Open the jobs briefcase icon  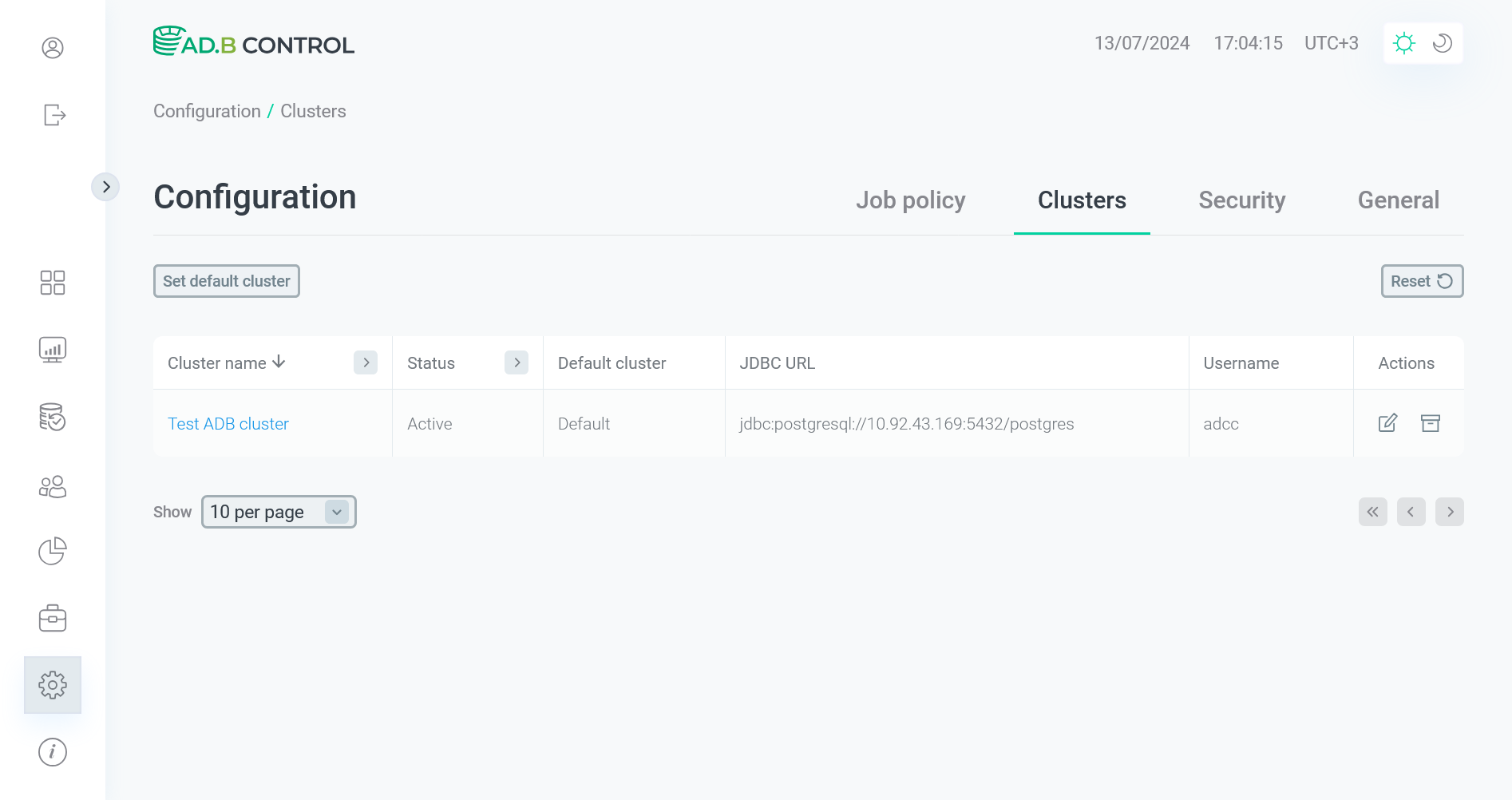click(53, 618)
